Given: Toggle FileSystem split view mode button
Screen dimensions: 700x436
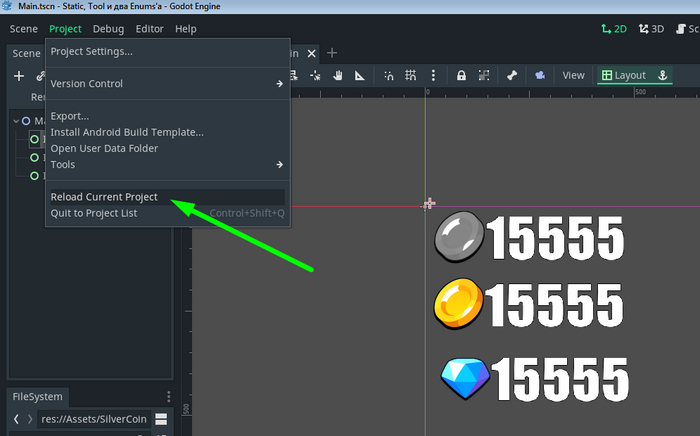Looking at the screenshot, I should [162, 419].
